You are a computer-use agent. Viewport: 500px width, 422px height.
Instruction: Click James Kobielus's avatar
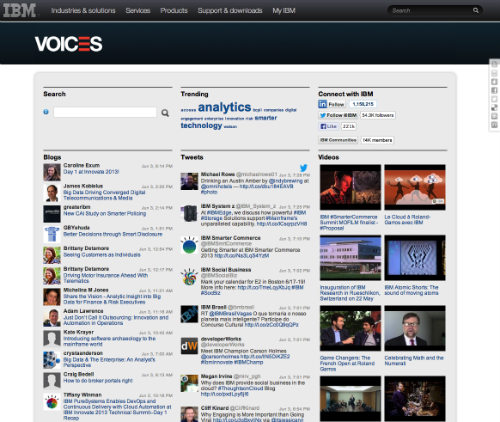click(x=52, y=193)
